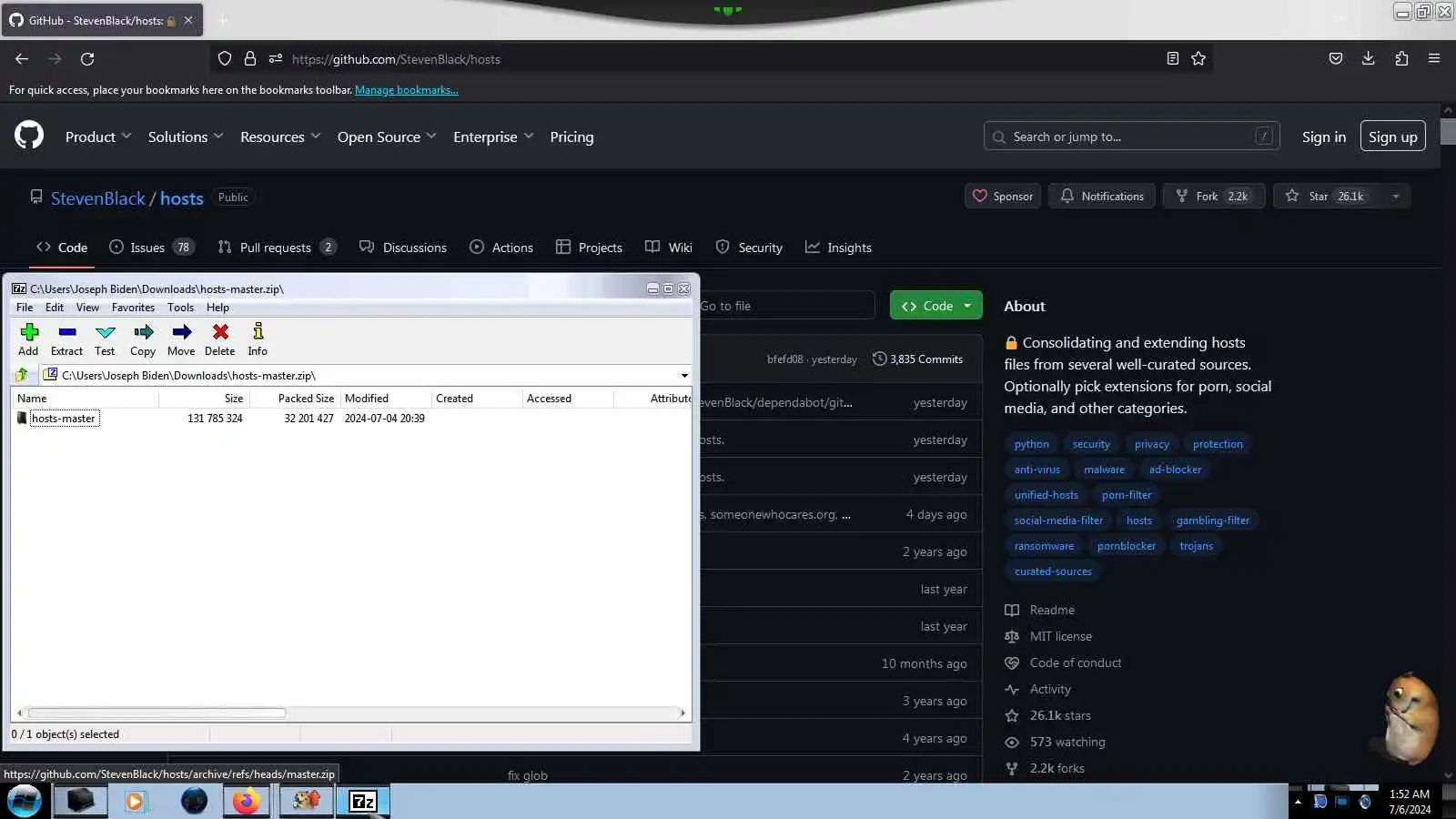Click the Notifications button

1102,197
